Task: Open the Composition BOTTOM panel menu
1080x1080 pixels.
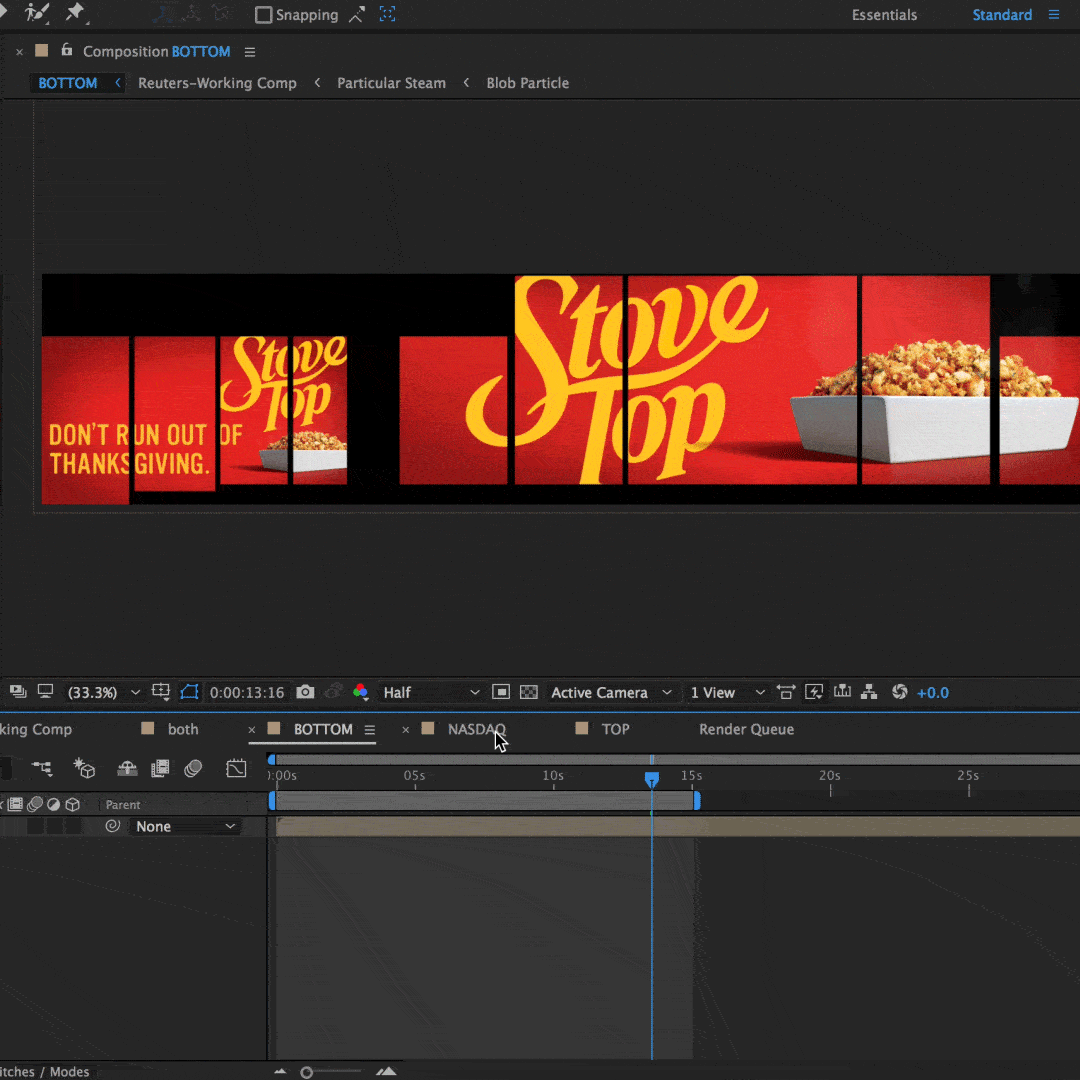Action: tap(250, 52)
